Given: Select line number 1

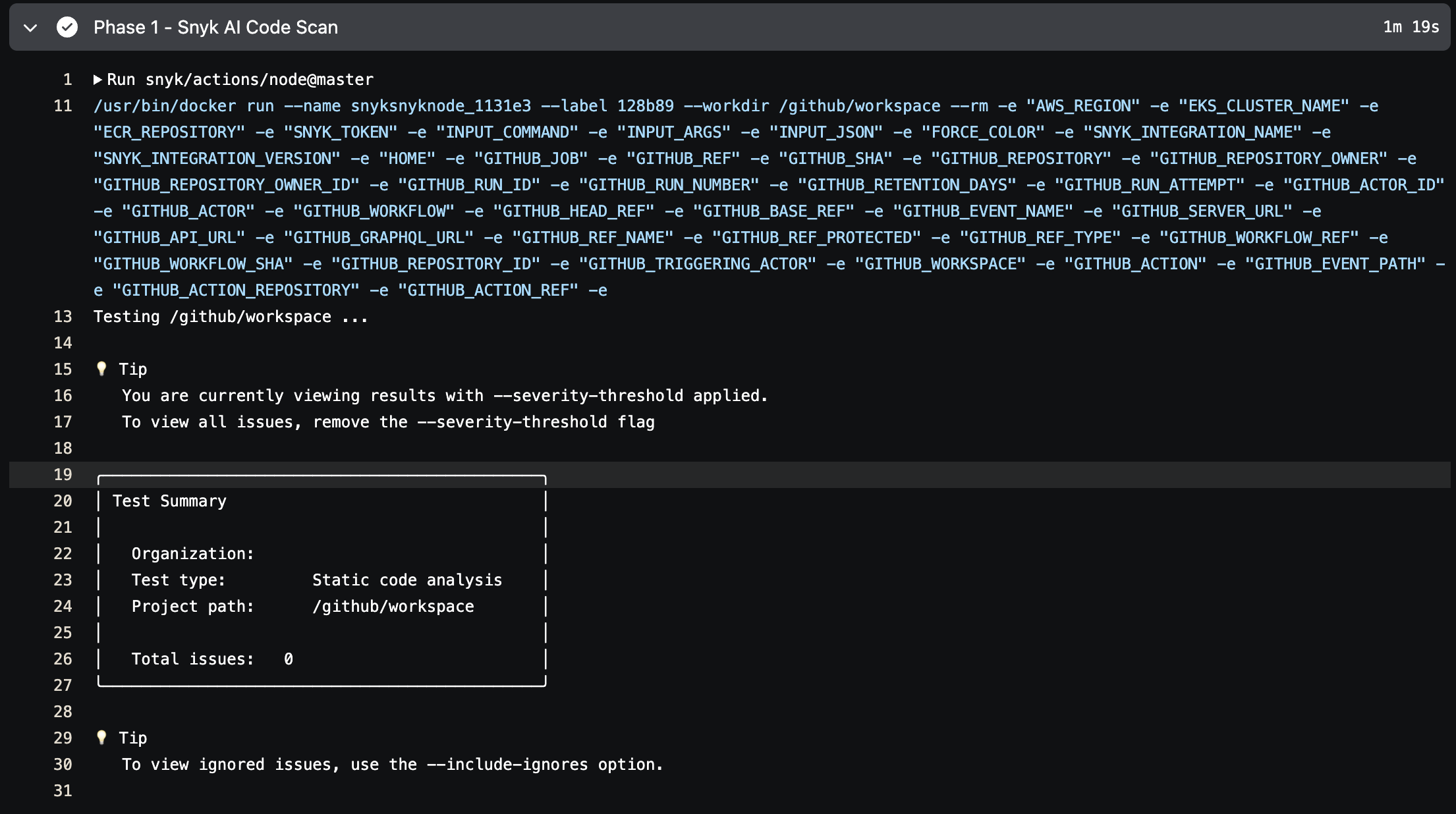Looking at the screenshot, I should point(67,80).
